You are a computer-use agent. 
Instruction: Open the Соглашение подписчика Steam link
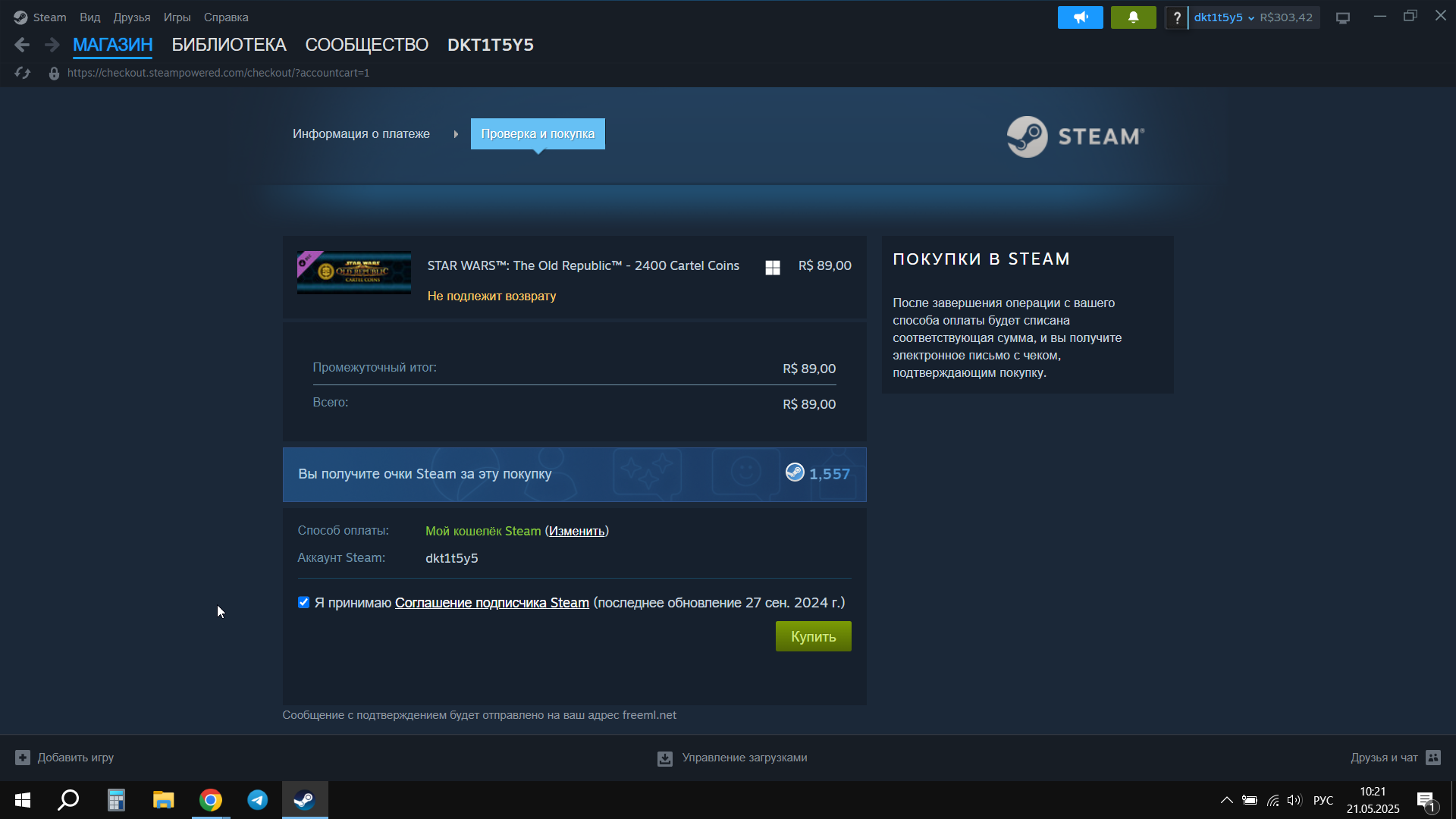click(491, 603)
